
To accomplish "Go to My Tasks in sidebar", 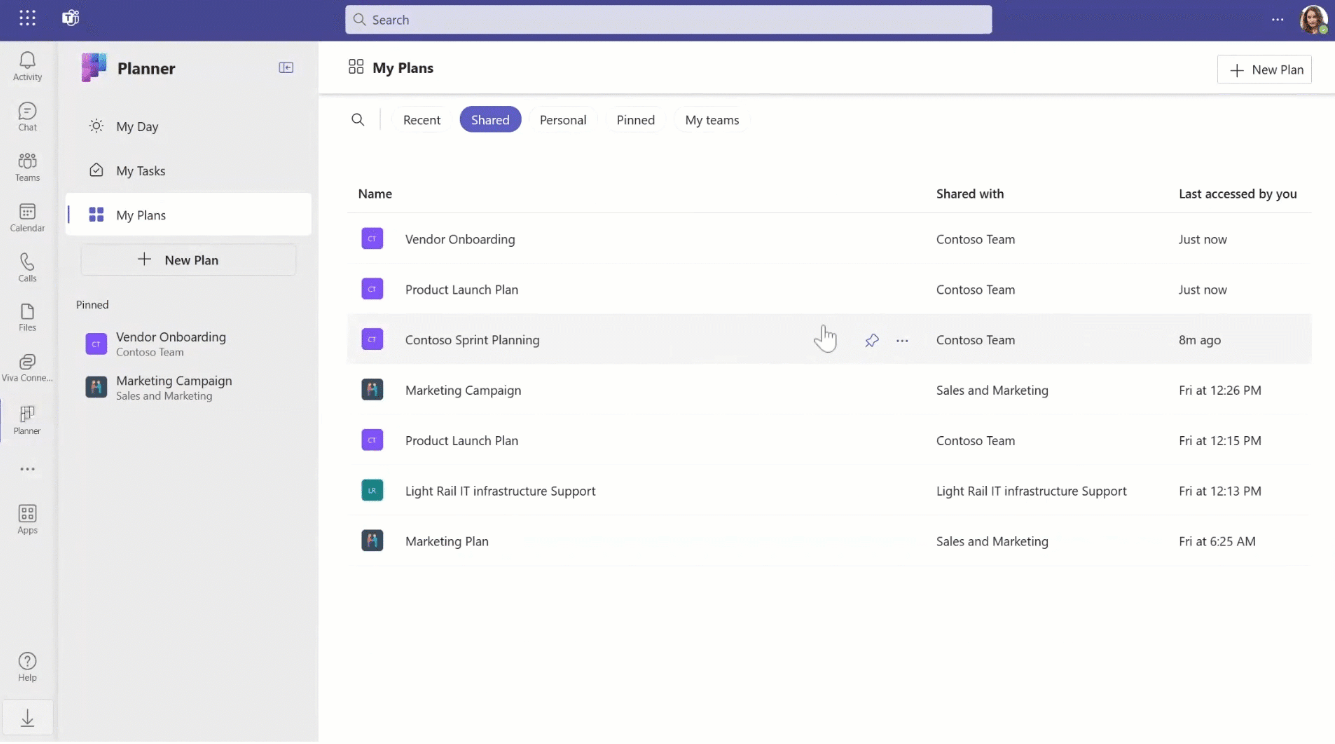I will (188, 171).
